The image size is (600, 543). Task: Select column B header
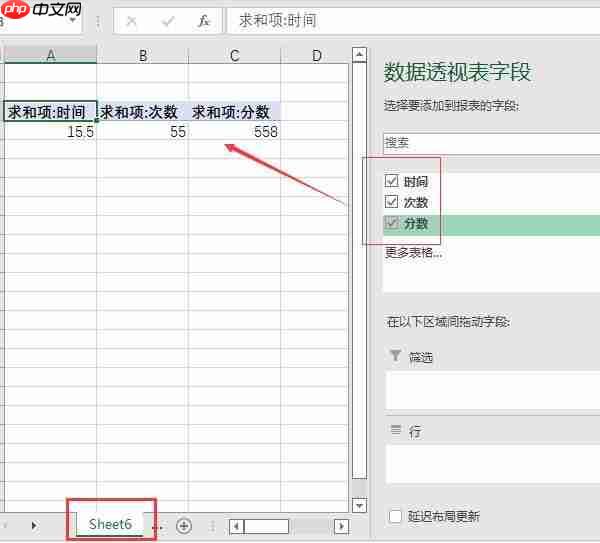[x=143, y=55]
